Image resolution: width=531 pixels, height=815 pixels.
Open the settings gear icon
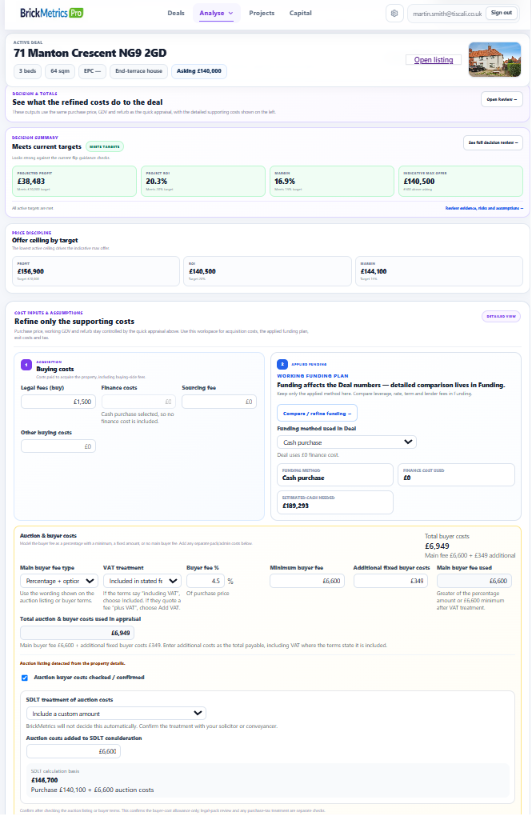(x=394, y=13)
